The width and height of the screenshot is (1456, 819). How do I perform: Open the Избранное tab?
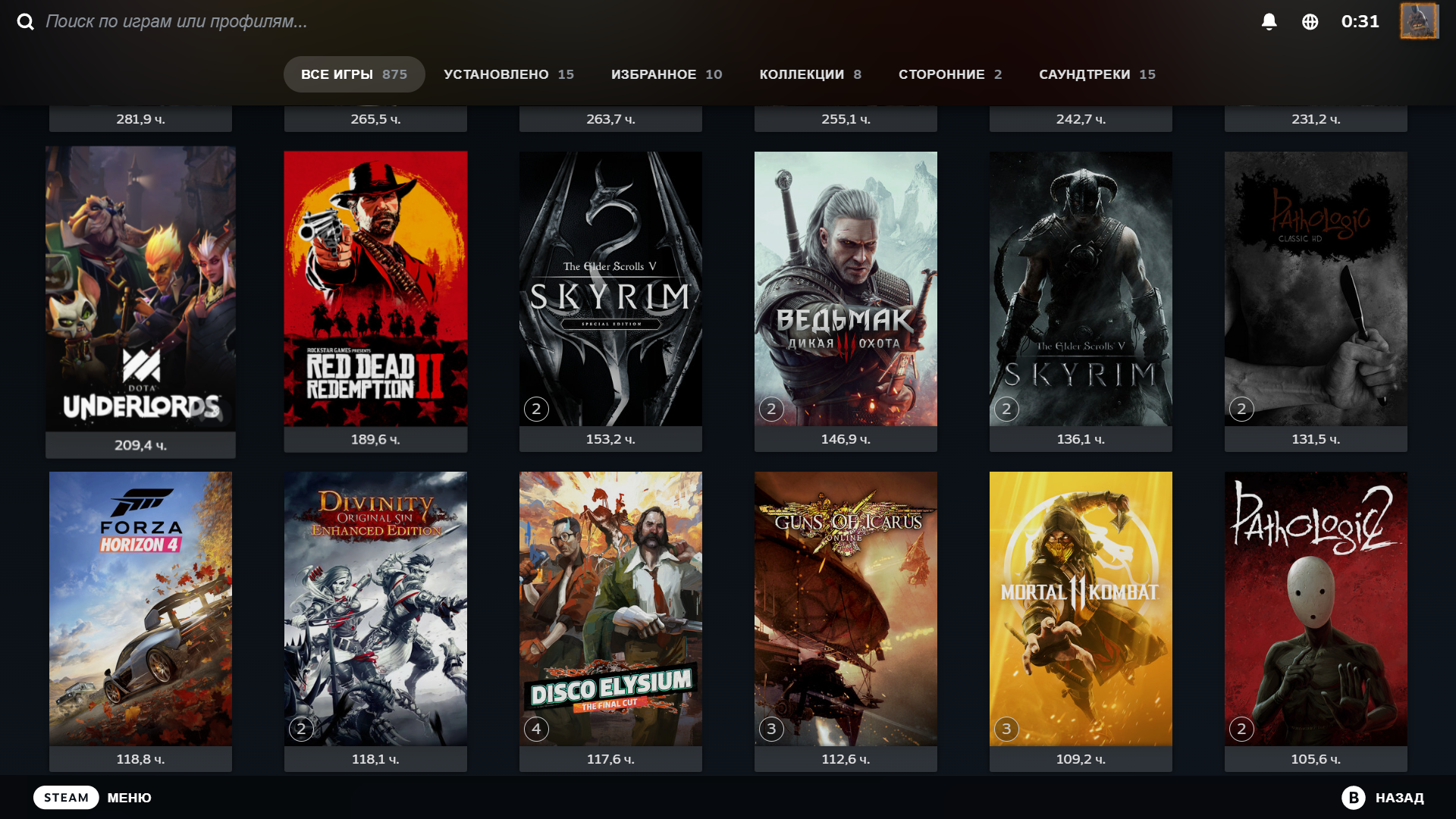666,74
